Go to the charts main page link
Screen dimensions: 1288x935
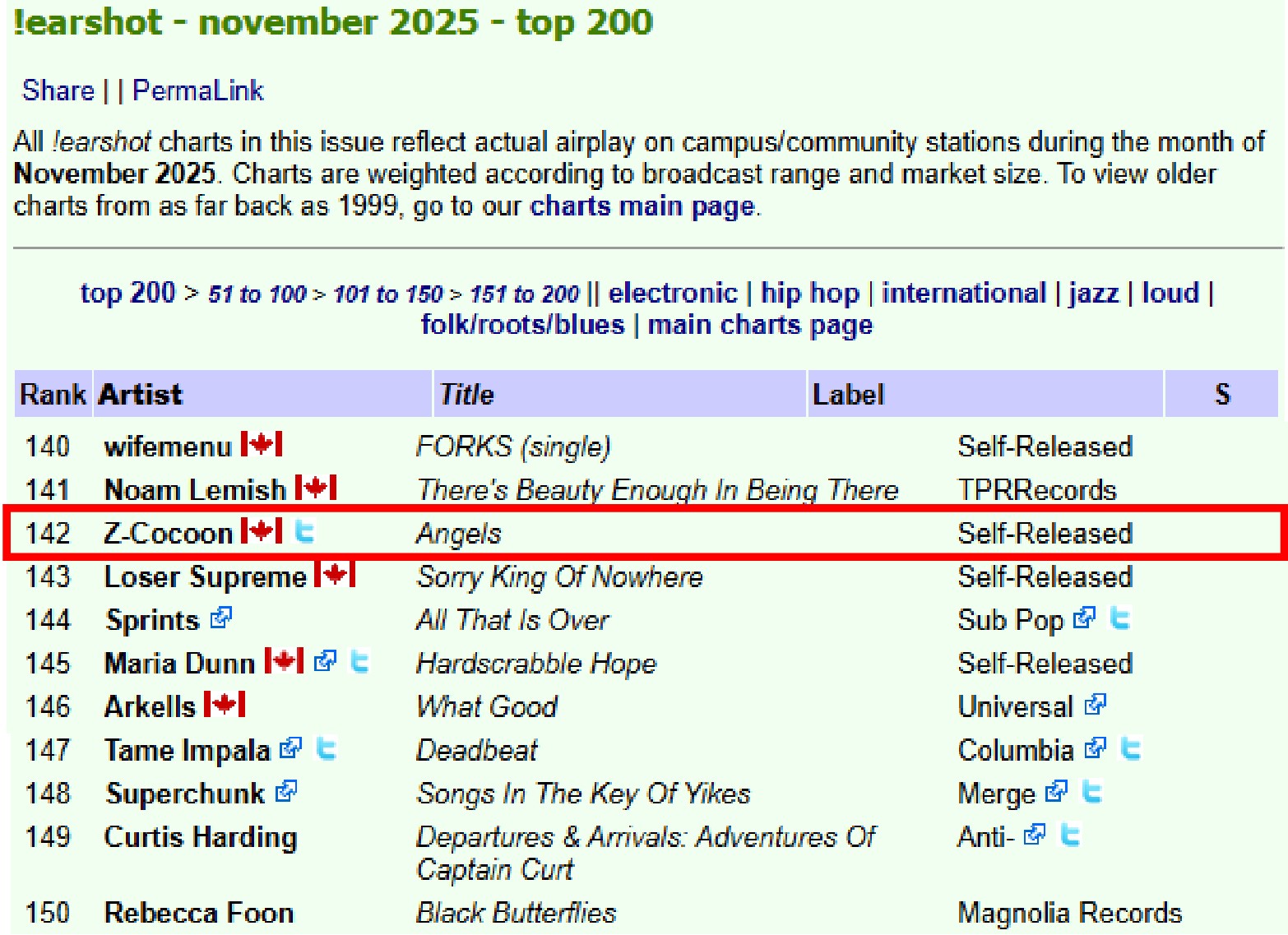pos(642,206)
